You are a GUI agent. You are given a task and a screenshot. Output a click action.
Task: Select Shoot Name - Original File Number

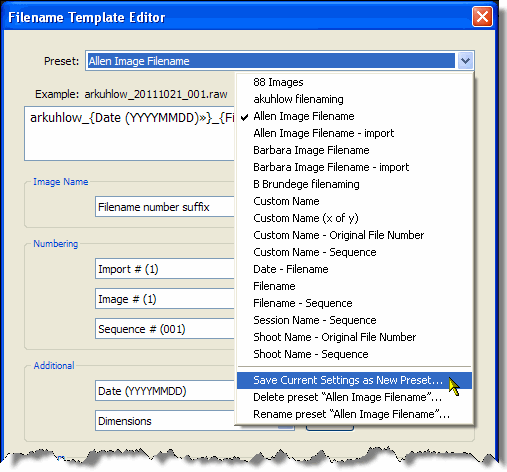point(354,337)
